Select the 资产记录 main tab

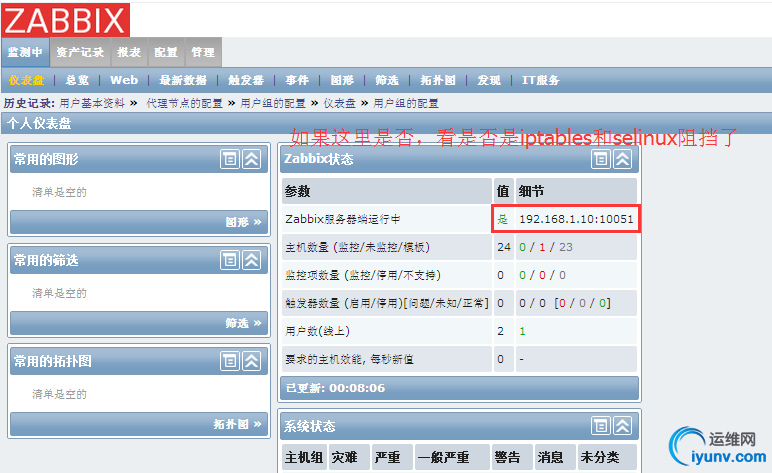point(80,52)
